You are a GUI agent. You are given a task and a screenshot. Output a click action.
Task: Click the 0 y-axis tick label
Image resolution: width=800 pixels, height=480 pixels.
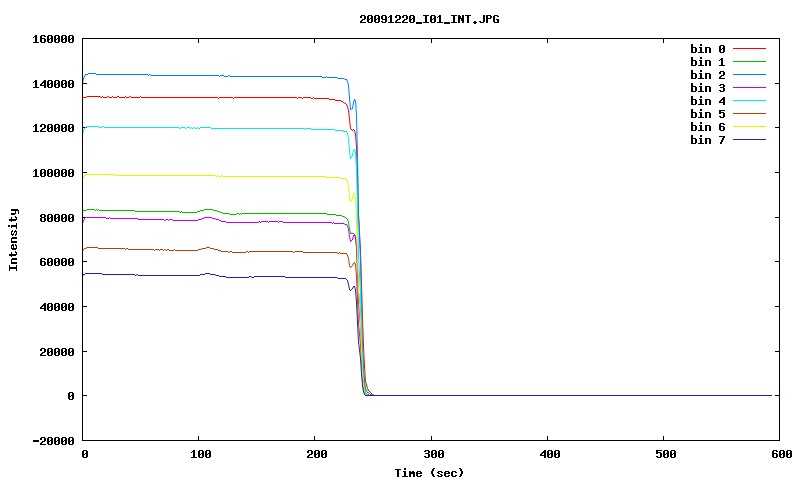click(x=71, y=396)
